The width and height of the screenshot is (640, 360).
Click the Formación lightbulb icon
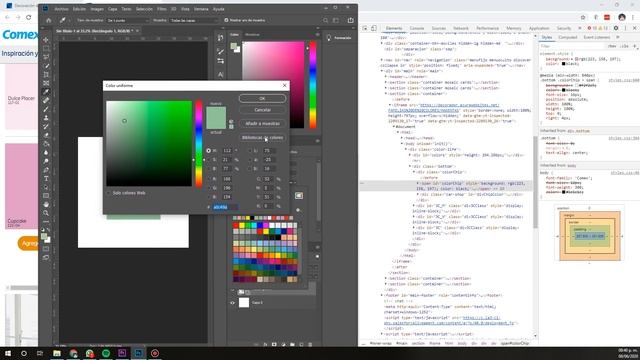click(329, 38)
